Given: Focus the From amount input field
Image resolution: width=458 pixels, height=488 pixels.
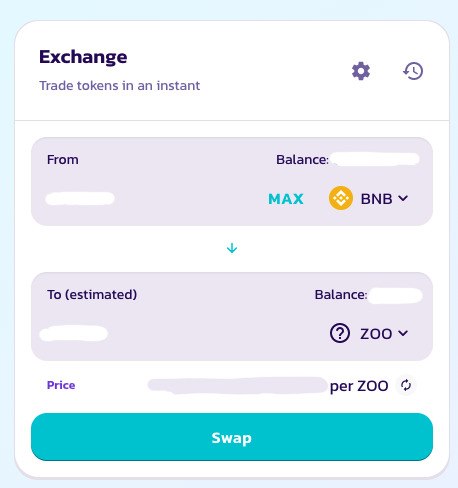Looking at the screenshot, I should pyautogui.click(x=80, y=198).
